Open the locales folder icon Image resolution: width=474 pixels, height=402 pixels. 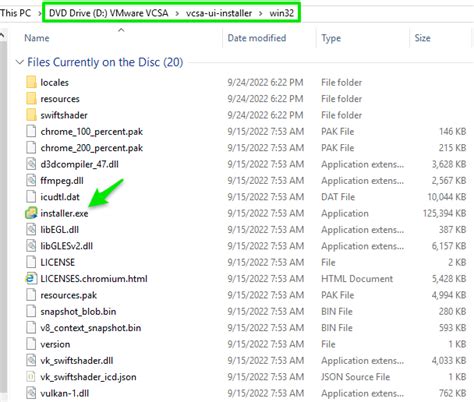click(31, 82)
